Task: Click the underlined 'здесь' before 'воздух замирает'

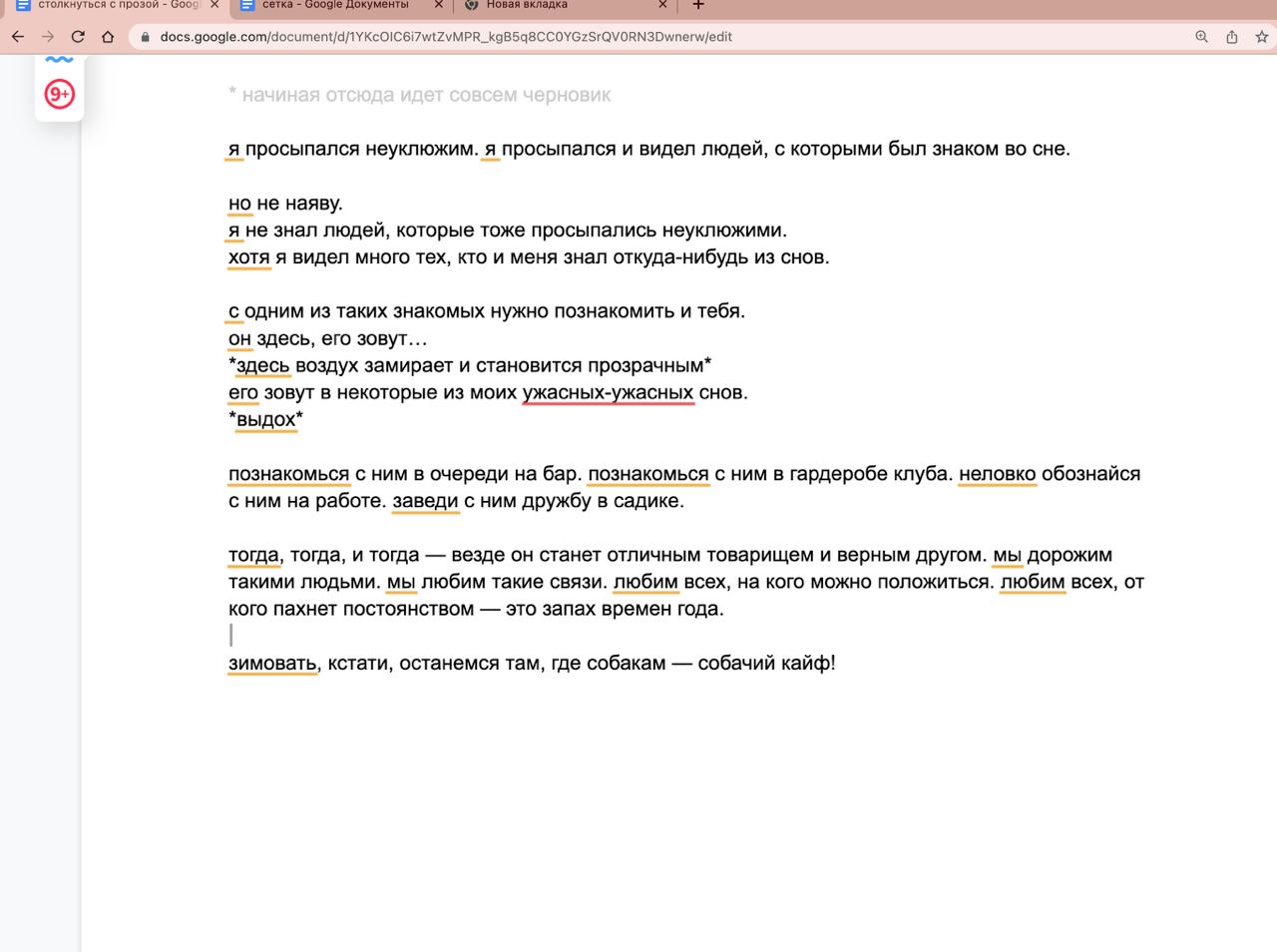Action: point(263,366)
